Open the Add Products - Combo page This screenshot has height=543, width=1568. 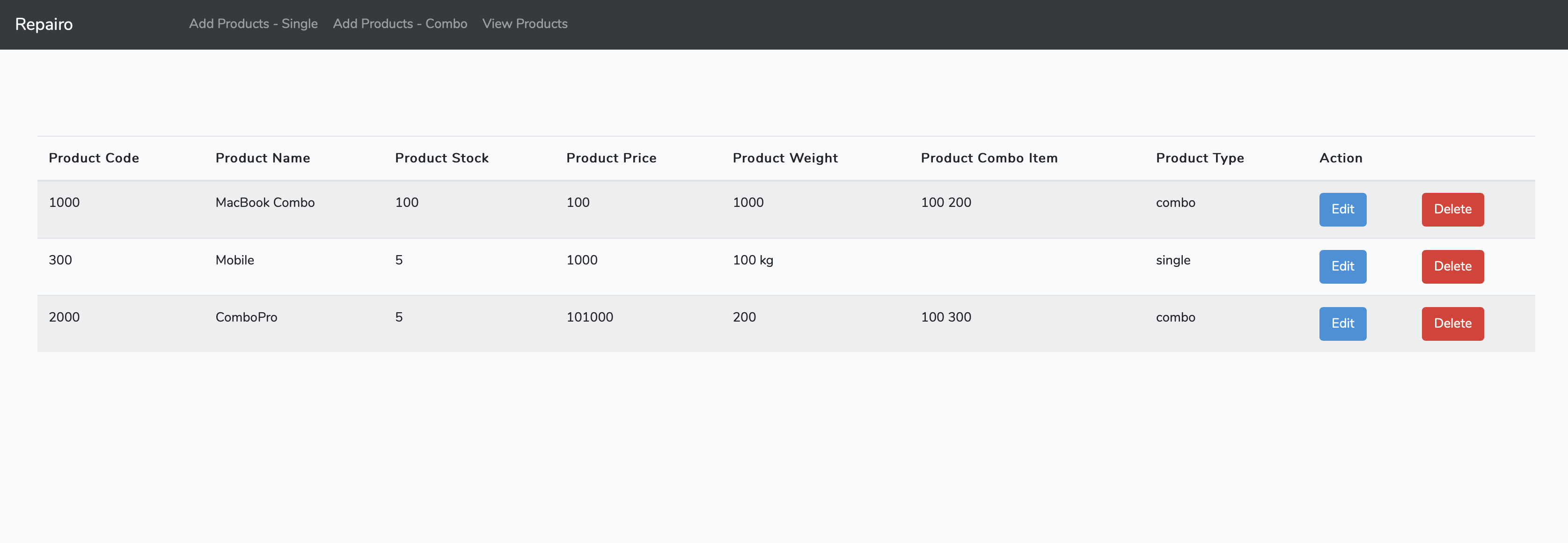point(400,24)
